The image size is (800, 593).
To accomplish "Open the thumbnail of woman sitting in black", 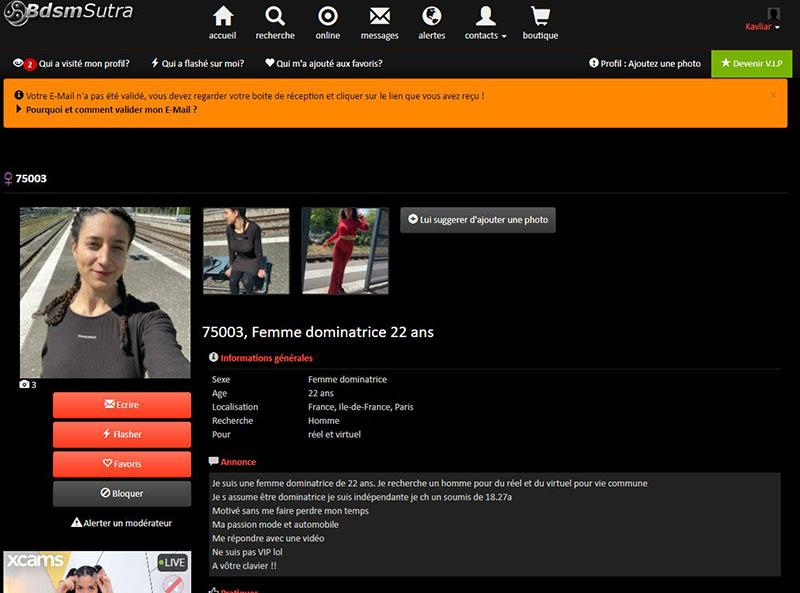I will (246, 251).
